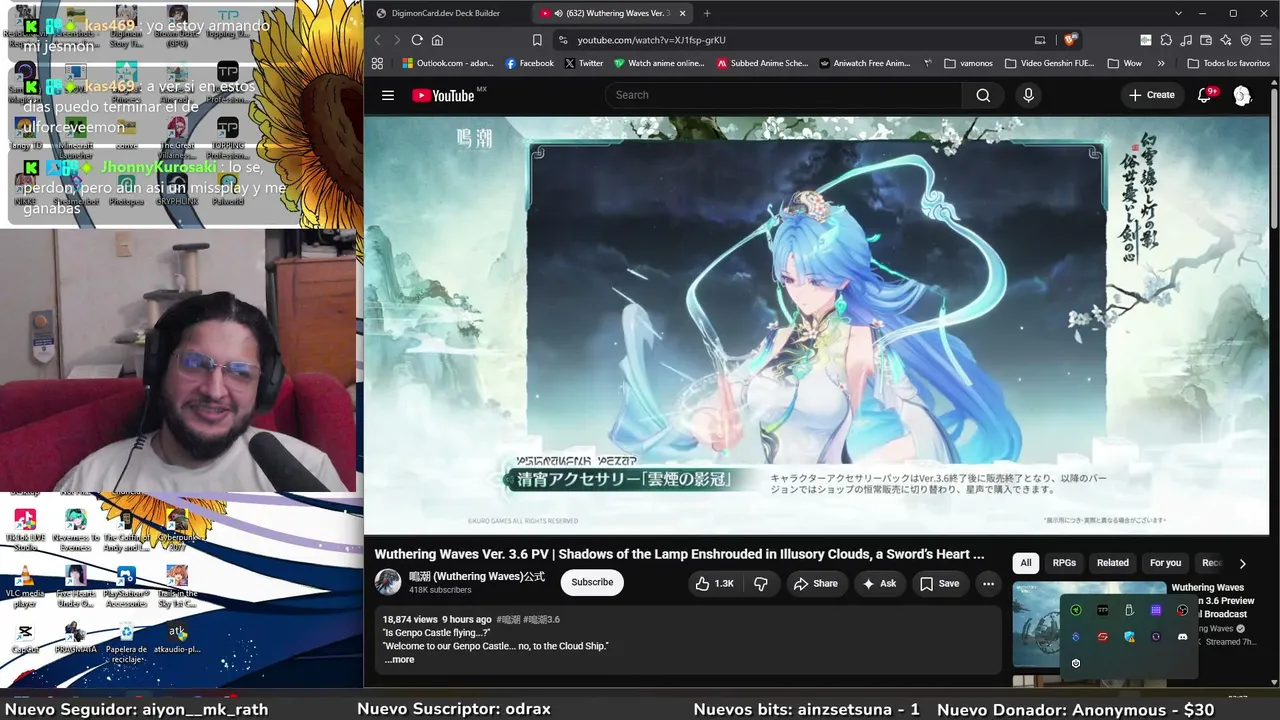
Task: Focus the YouTube search field
Action: [783, 95]
